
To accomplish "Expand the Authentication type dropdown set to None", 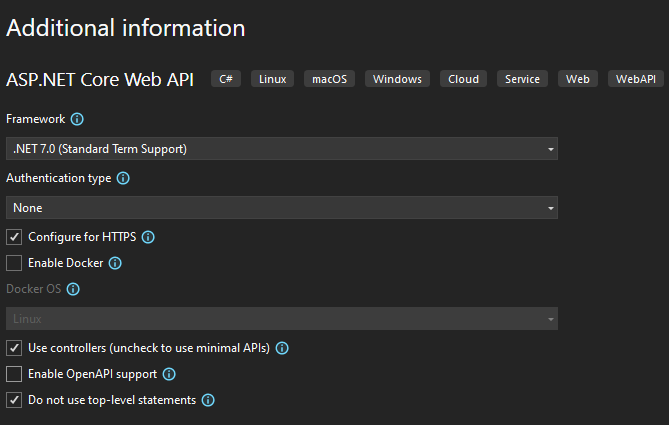I will (x=282, y=208).
